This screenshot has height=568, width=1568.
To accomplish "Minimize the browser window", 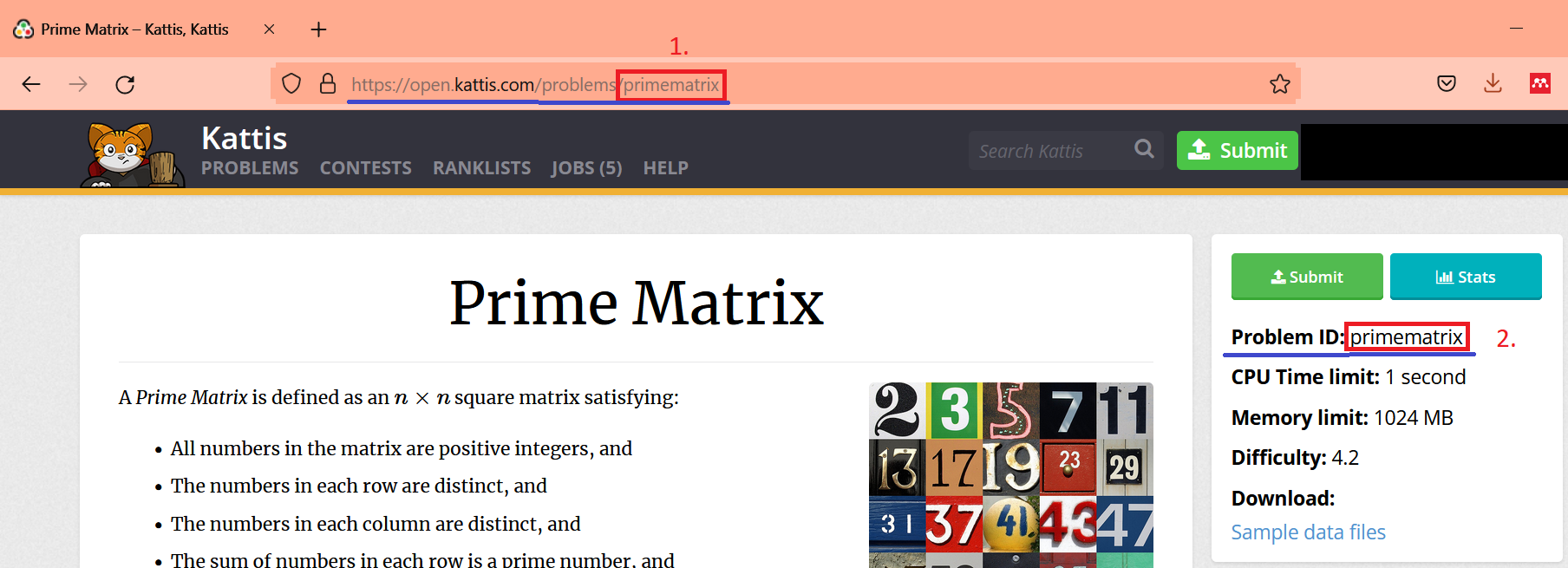I will (1516, 29).
